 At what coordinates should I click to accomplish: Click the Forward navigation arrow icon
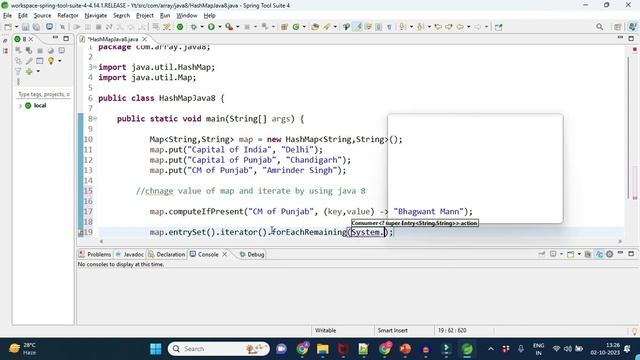[x=478, y=27]
